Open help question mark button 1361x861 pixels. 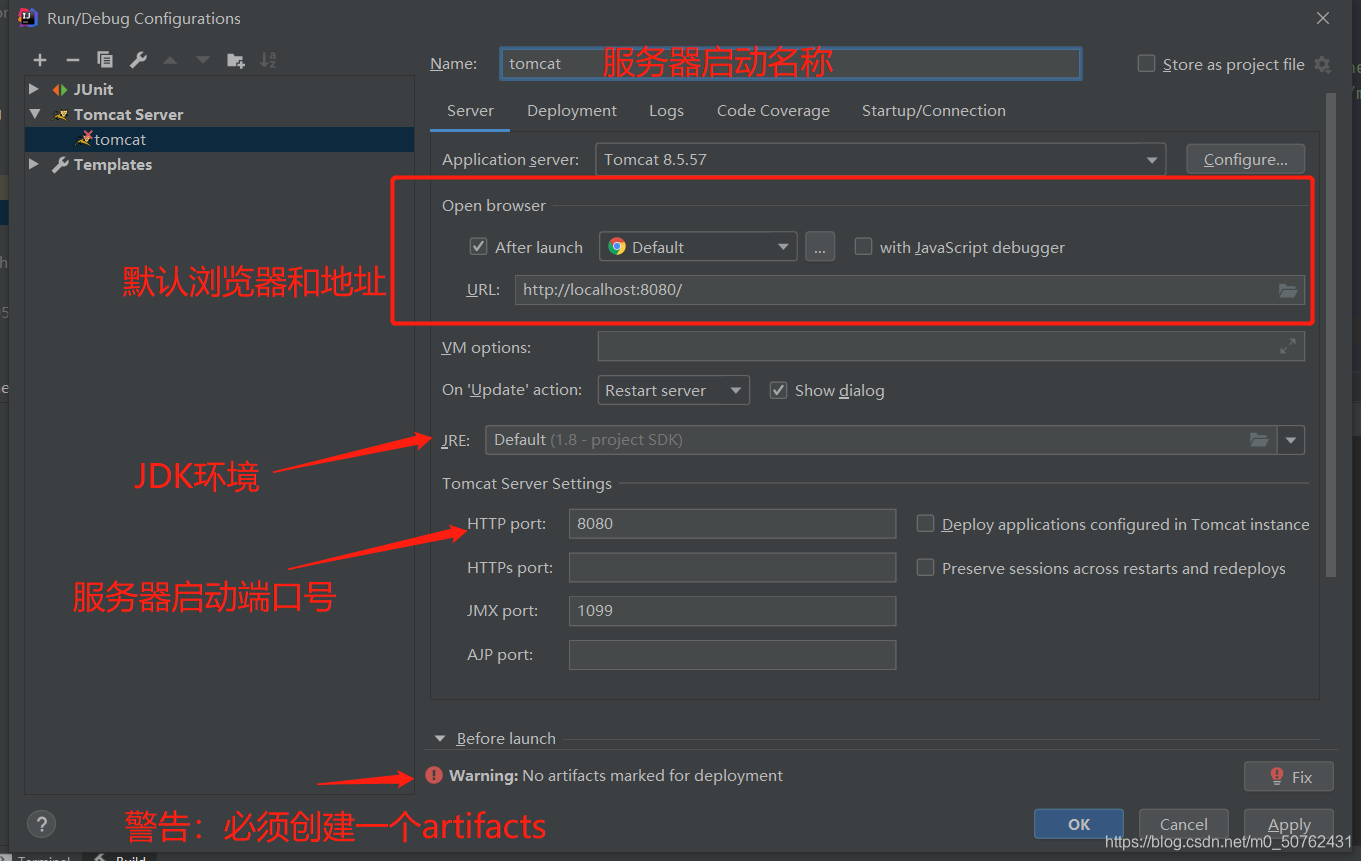point(41,825)
